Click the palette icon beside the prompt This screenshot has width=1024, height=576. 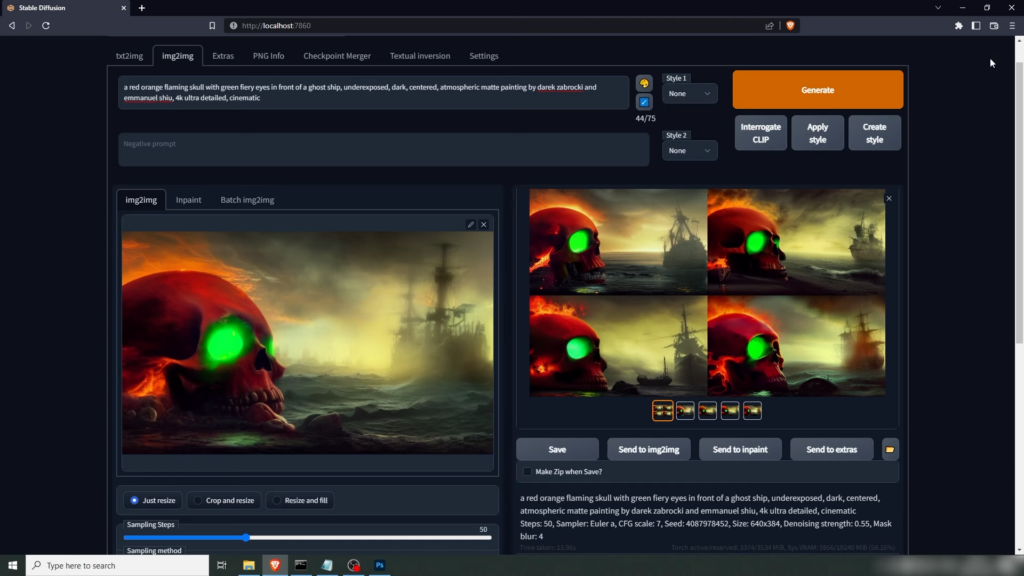[644, 84]
